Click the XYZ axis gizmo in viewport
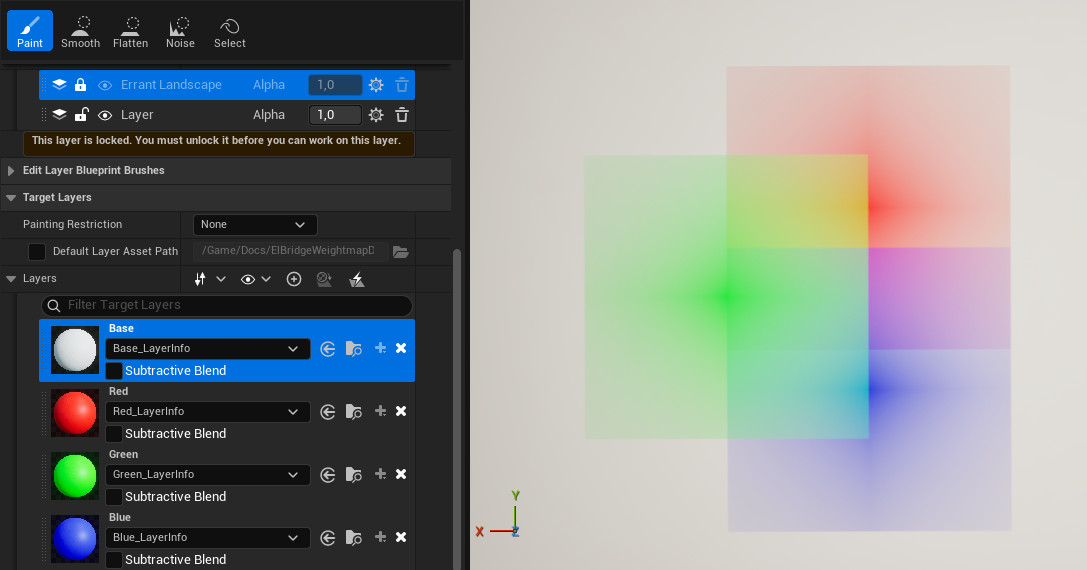The height and width of the screenshot is (570, 1087). (499, 516)
